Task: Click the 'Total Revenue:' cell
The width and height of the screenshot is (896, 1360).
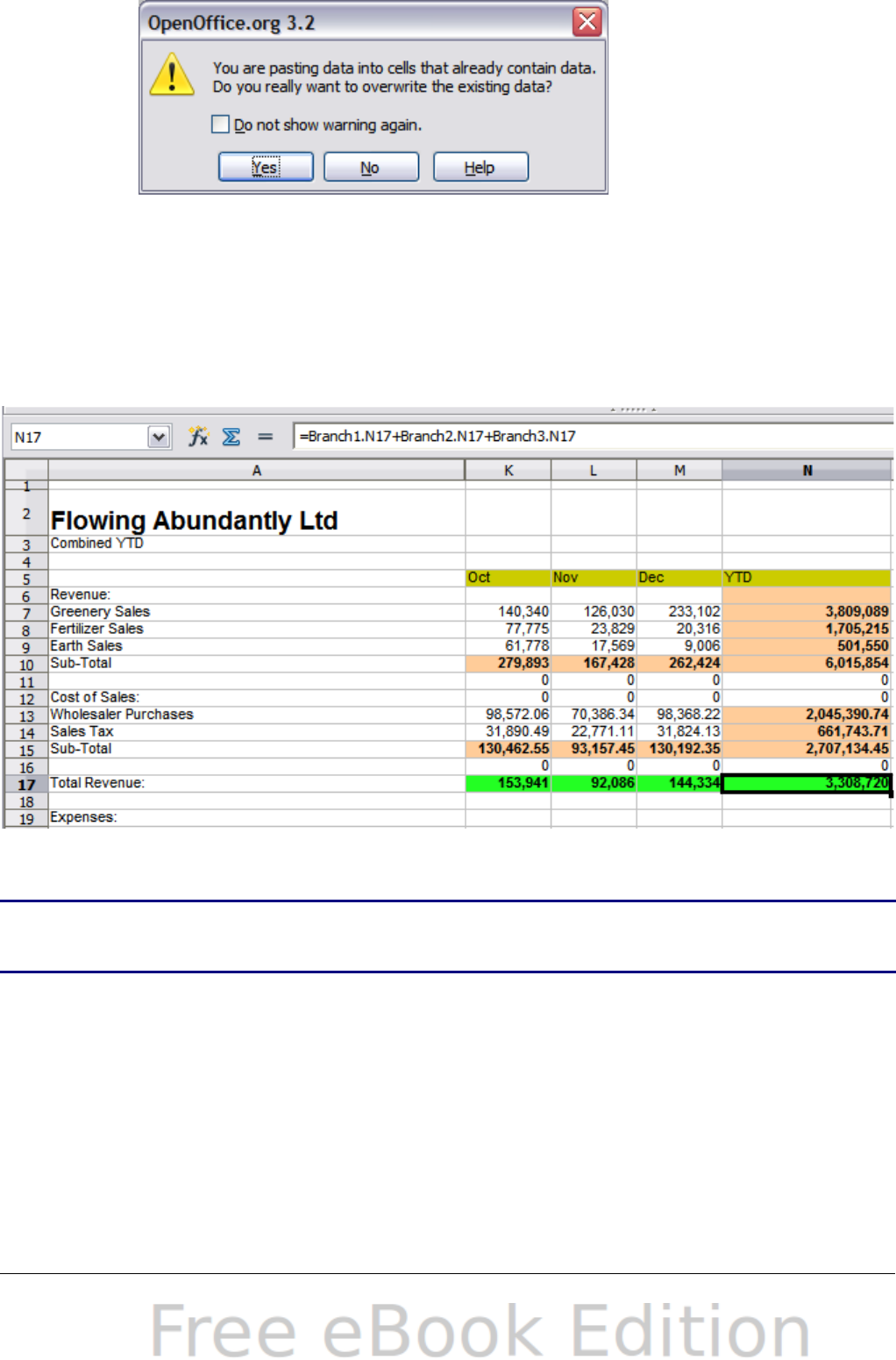Action: (256, 783)
